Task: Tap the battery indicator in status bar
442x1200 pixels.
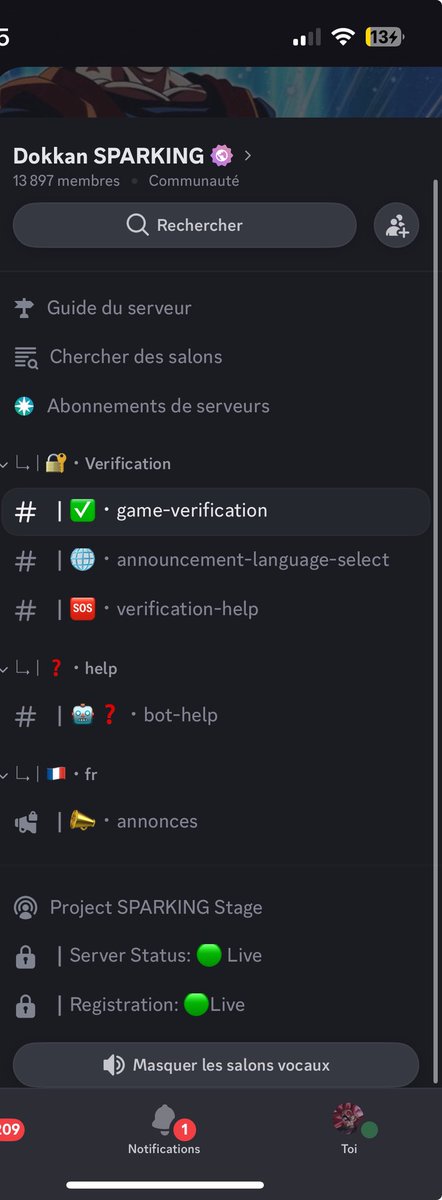Action: tap(385, 37)
